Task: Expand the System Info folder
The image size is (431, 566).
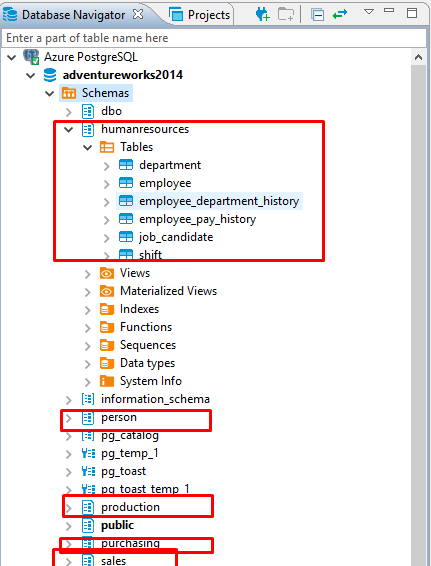Action: coord(87,382)
